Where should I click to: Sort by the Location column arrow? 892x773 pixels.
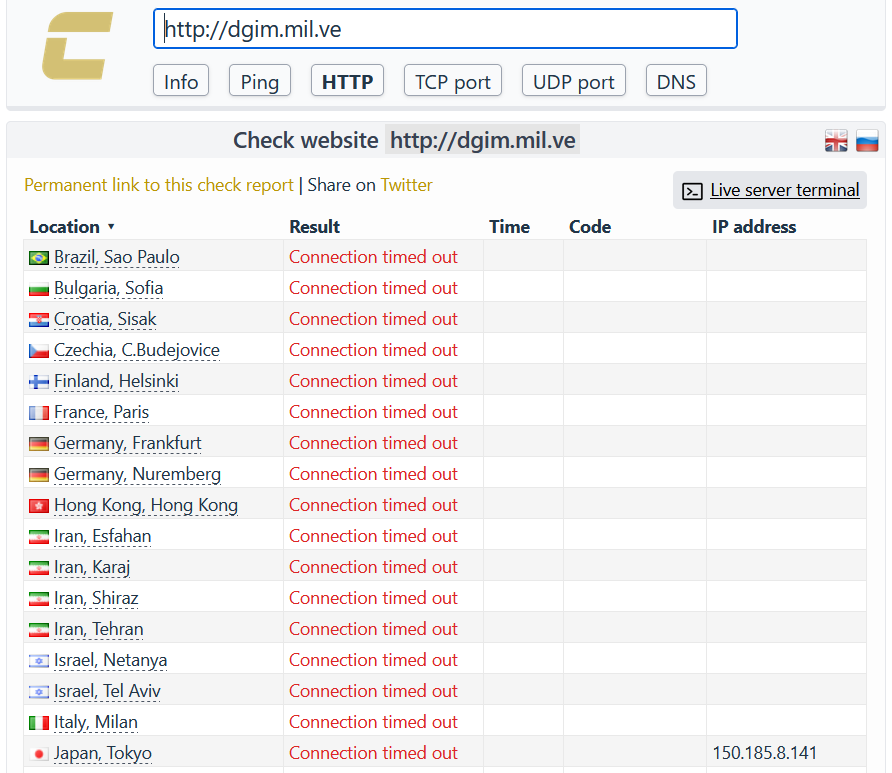coord(111,226)
